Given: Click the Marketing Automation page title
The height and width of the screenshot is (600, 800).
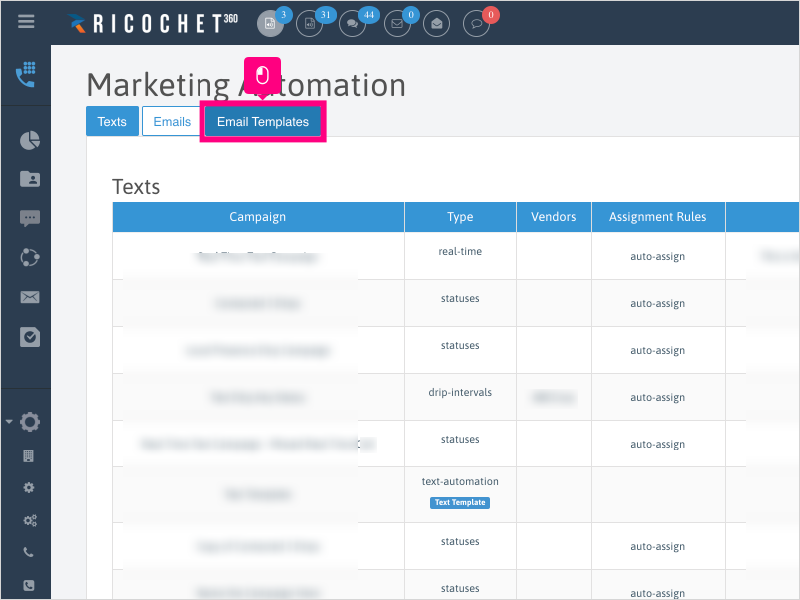Looking at the screenshot, I should [246, 85].
